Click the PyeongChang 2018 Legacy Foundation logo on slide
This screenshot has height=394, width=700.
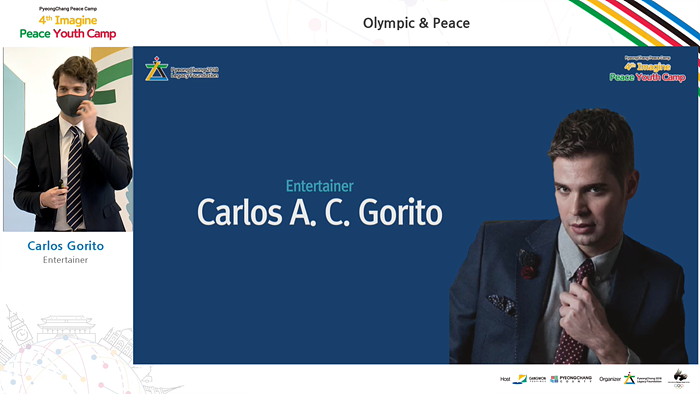pos(182,69)
